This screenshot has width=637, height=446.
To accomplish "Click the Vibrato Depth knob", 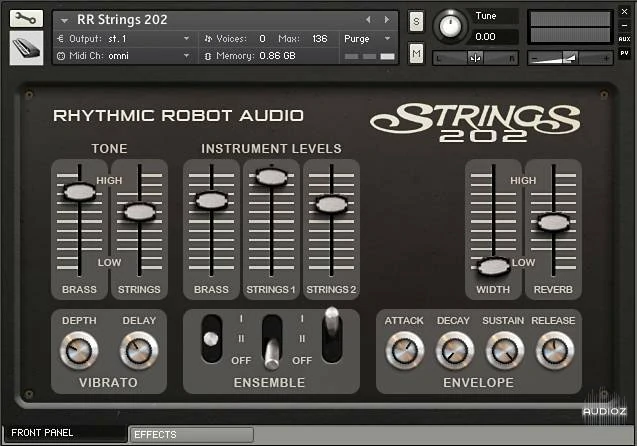I will click(79, 351).
